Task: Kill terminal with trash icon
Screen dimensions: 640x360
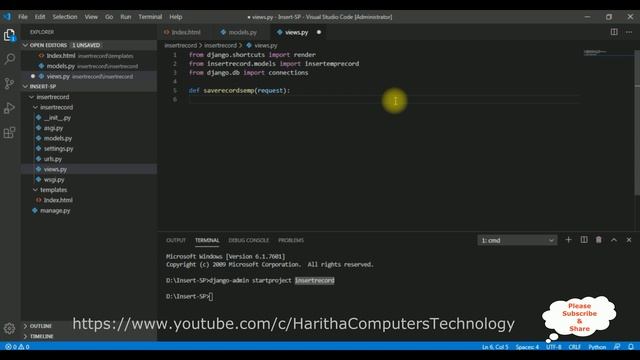Action: 599,240
